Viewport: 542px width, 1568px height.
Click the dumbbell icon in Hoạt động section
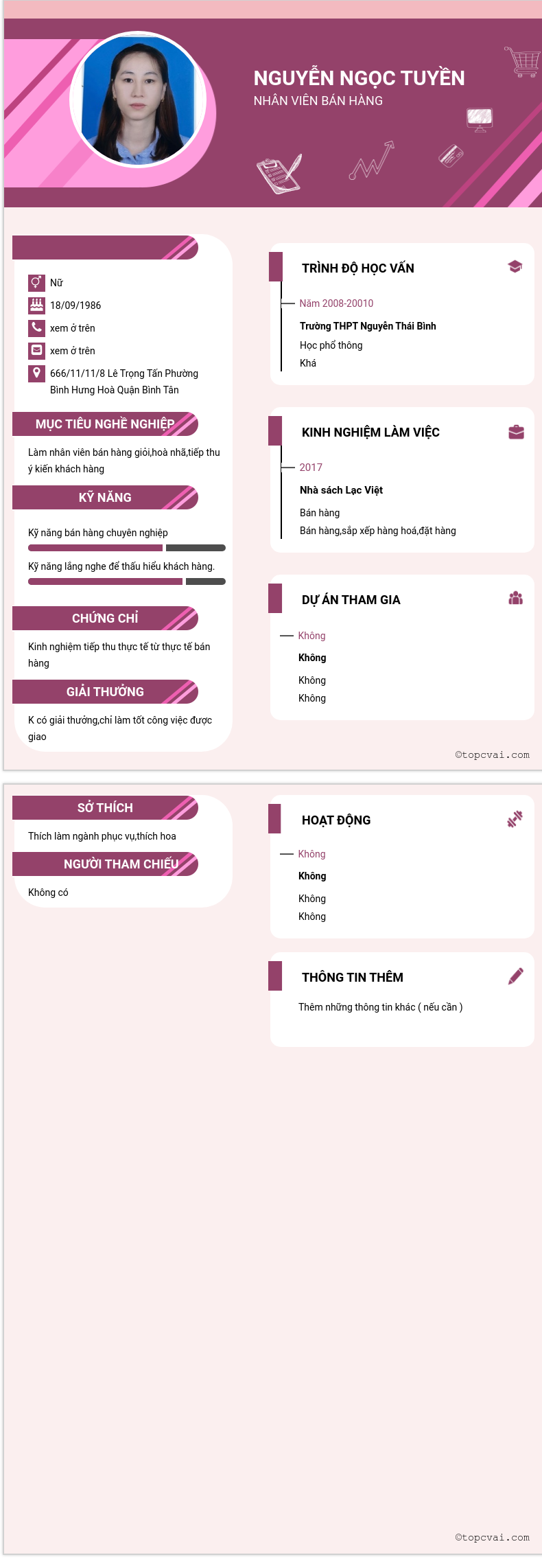[x=515, y=818]
